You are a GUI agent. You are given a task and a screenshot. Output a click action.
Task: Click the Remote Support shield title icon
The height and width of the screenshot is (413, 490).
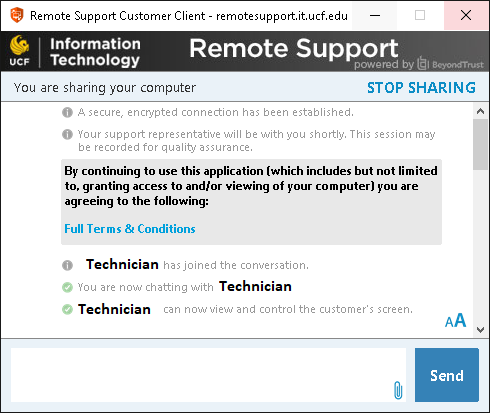coord(17,15)
